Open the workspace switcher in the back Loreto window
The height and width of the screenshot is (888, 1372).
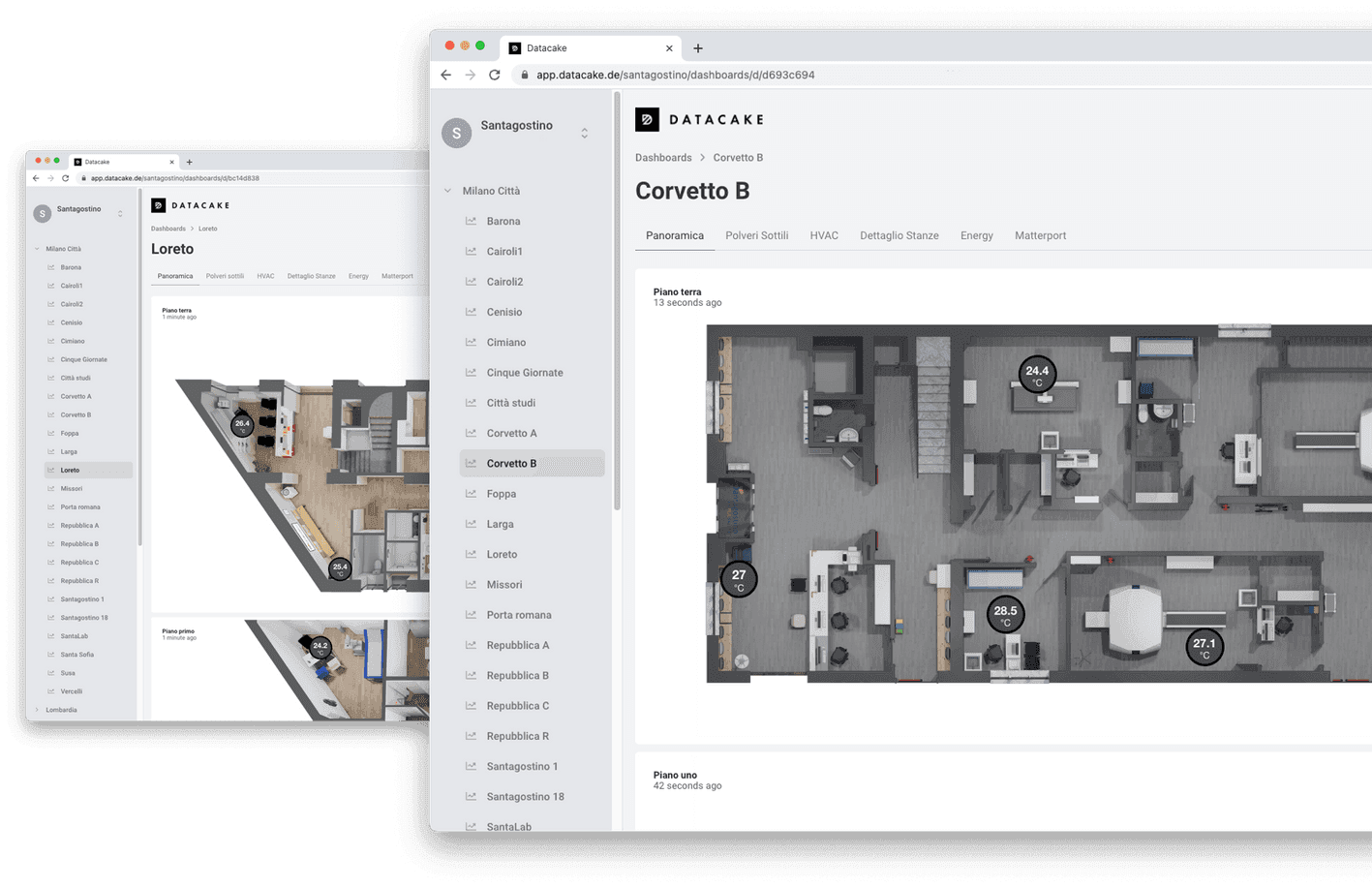coord(120,213)
